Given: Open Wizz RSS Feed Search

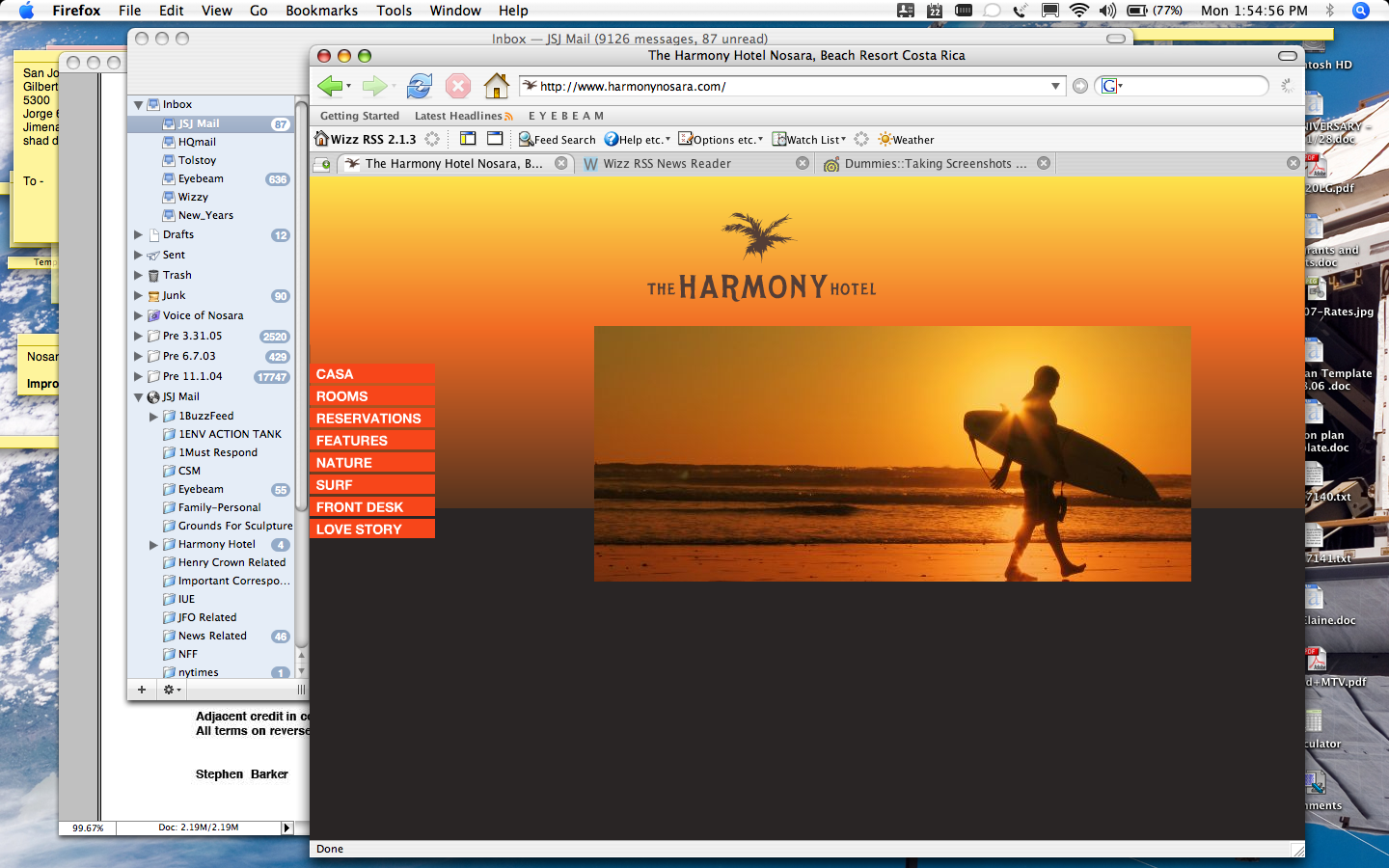Looking at the screenshot, I should point(557,140).
